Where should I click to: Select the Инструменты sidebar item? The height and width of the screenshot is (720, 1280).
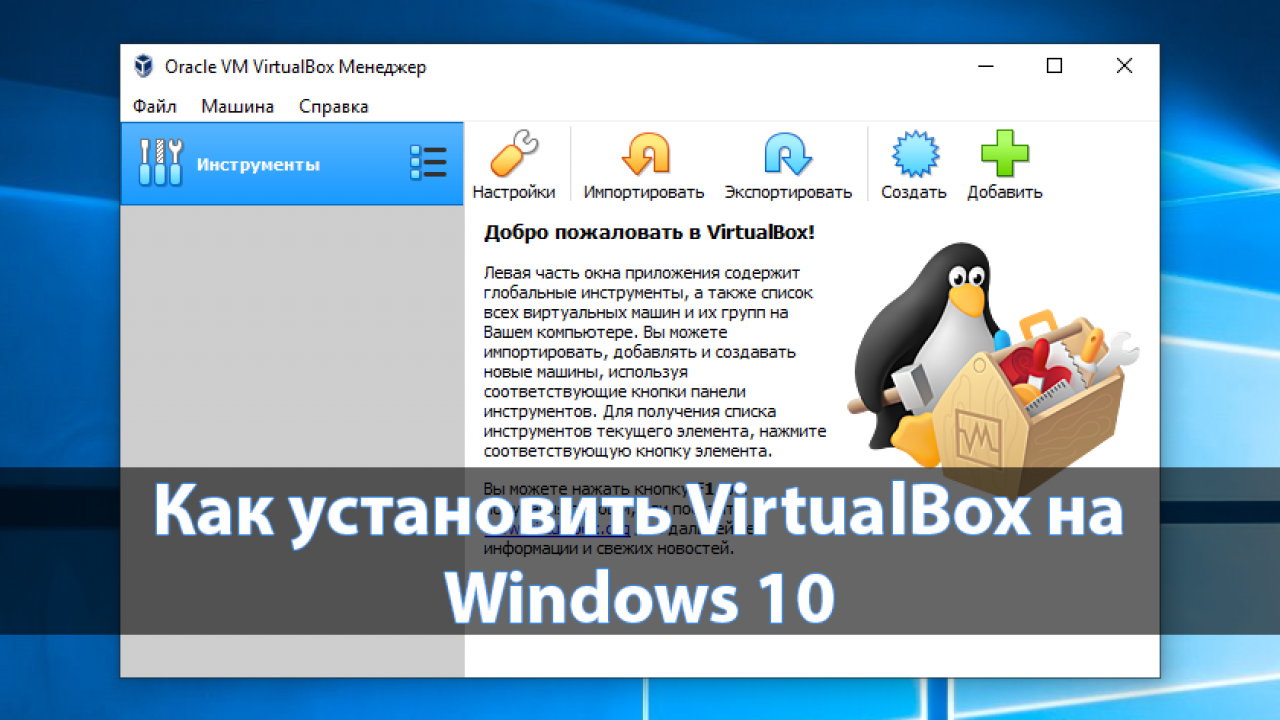pyautogui.click(x=292, y=164)
